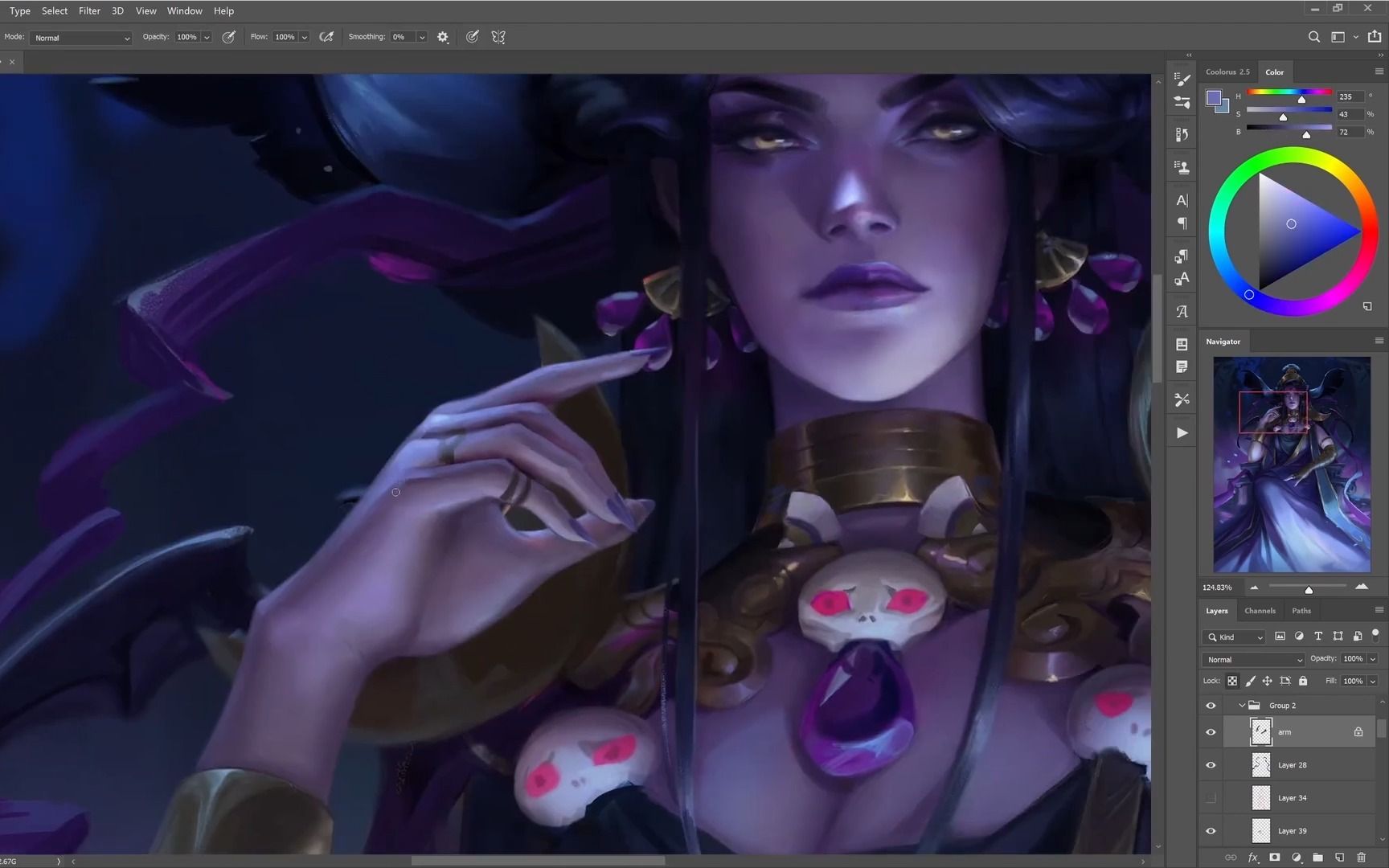Viewport: 1389px width, 868px height.
Task: Add a layer style with fx
Action: point(1252,858)
